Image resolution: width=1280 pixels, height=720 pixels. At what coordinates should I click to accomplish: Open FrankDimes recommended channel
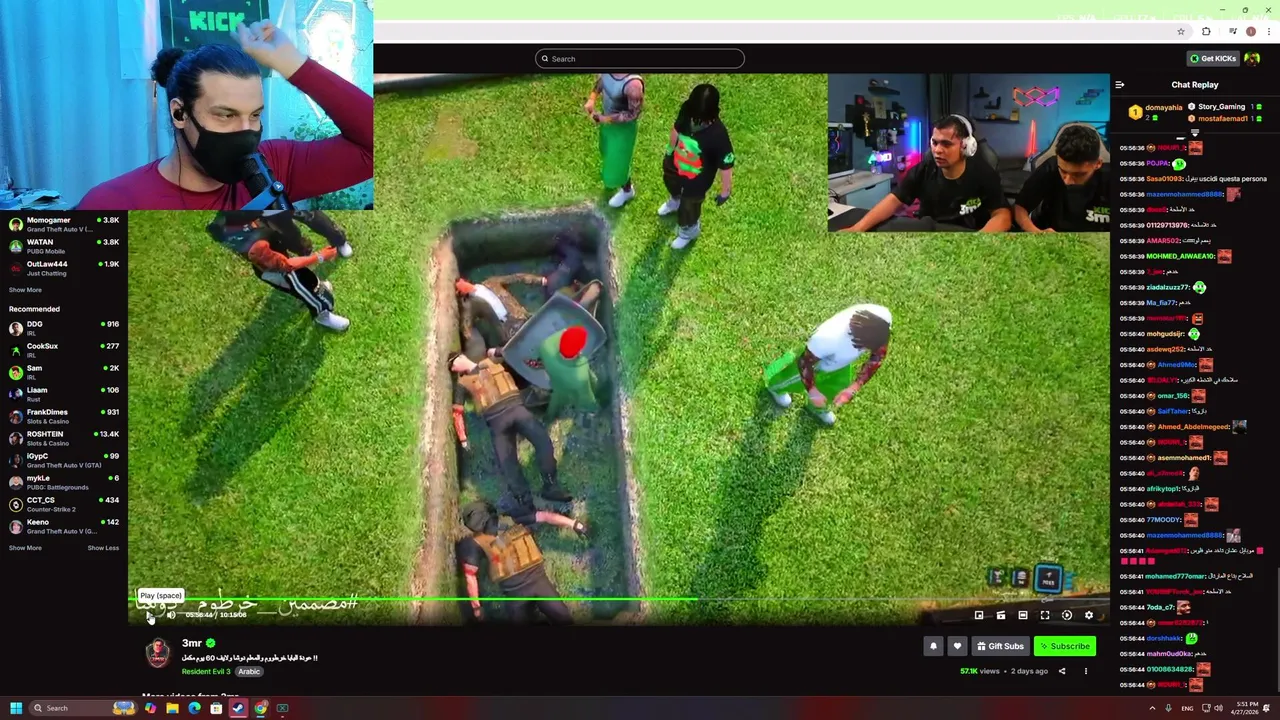point(64,416)
